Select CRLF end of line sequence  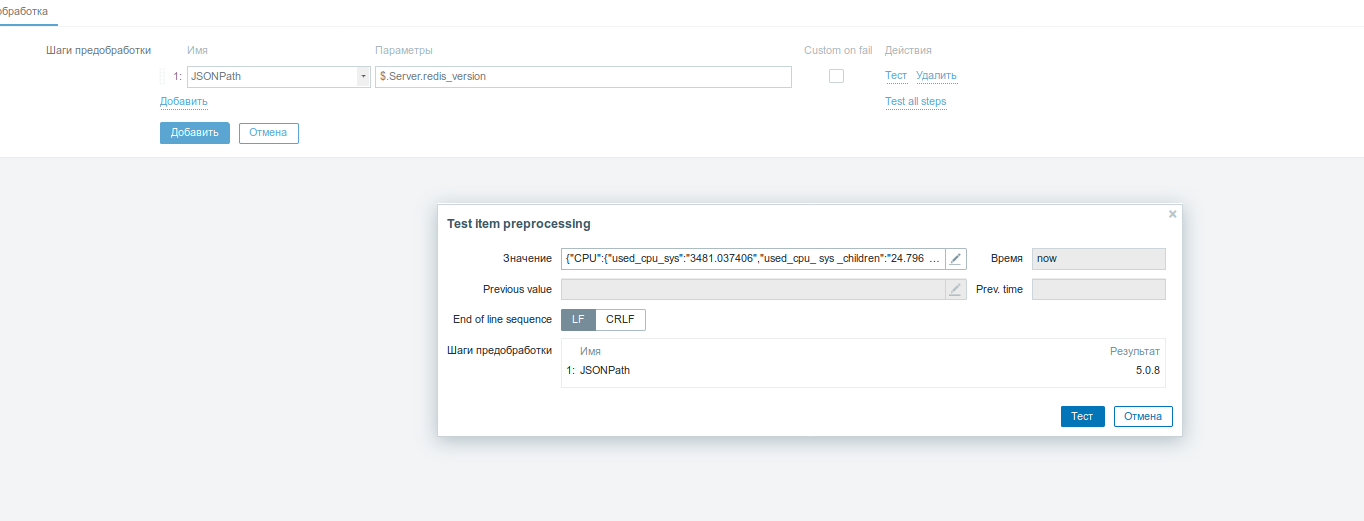621,320
